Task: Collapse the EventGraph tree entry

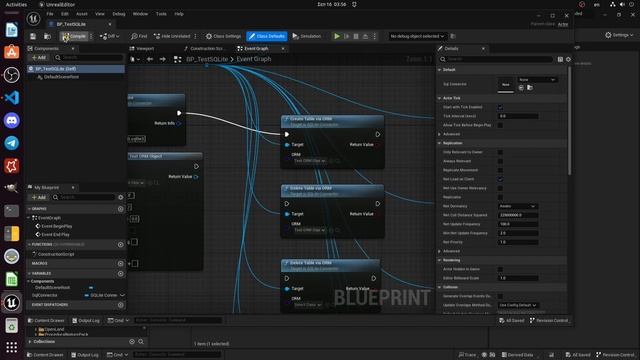Action: 29,218
